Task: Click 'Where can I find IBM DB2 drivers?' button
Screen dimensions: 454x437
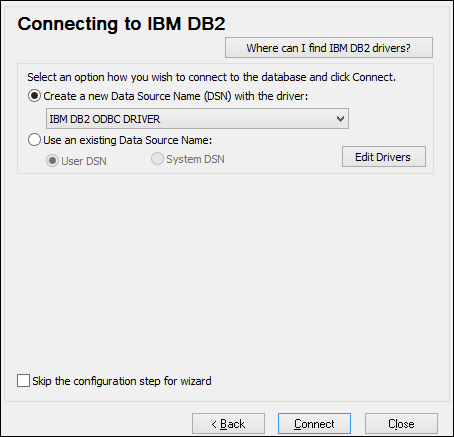Action: [x=329, y=48]
